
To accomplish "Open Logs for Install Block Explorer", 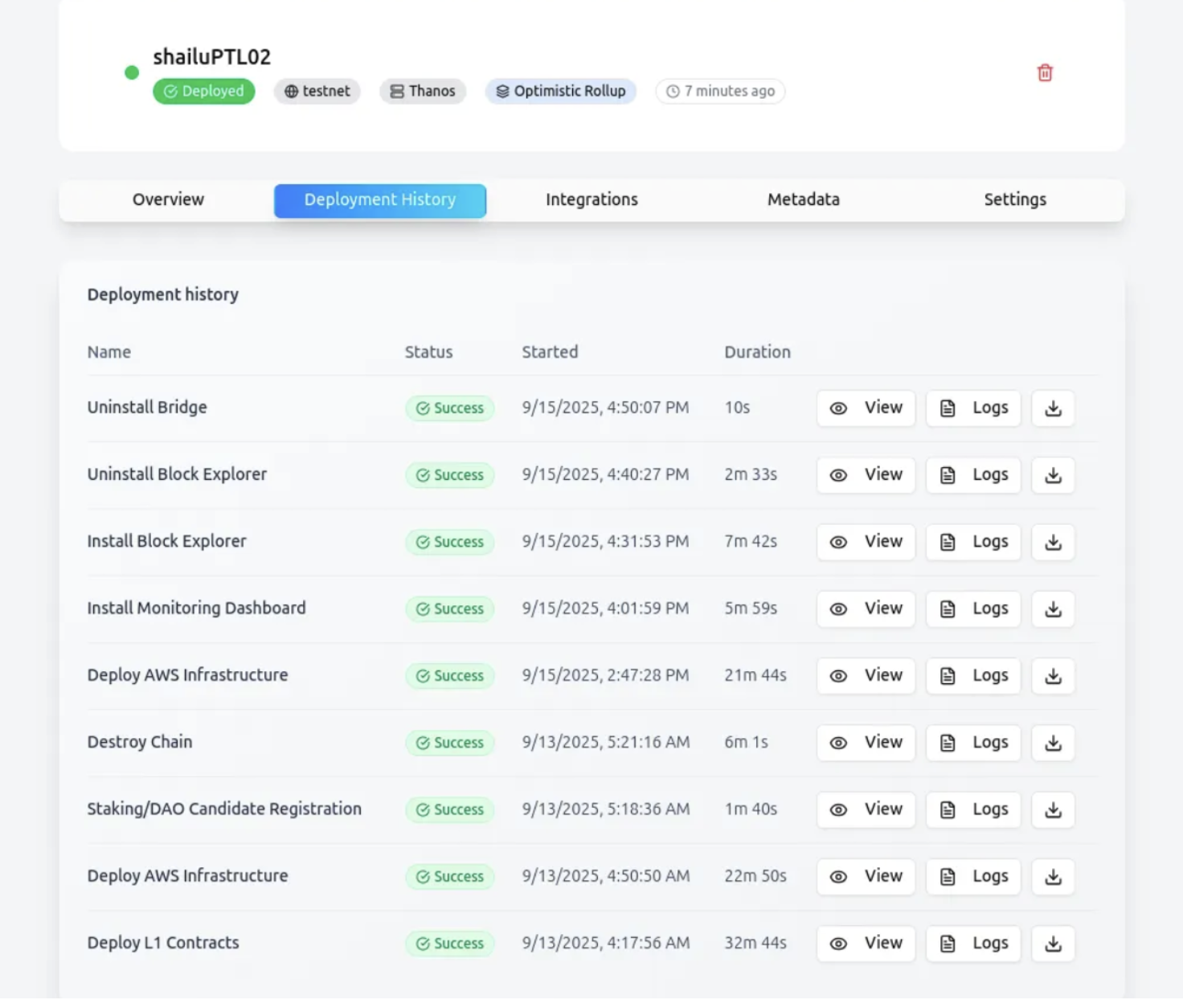I will 973,542.
